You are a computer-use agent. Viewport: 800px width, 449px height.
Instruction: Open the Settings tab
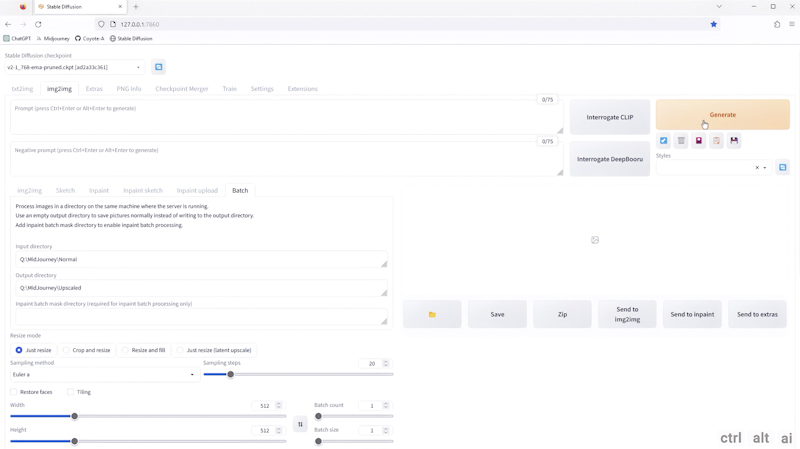[262, 89]
